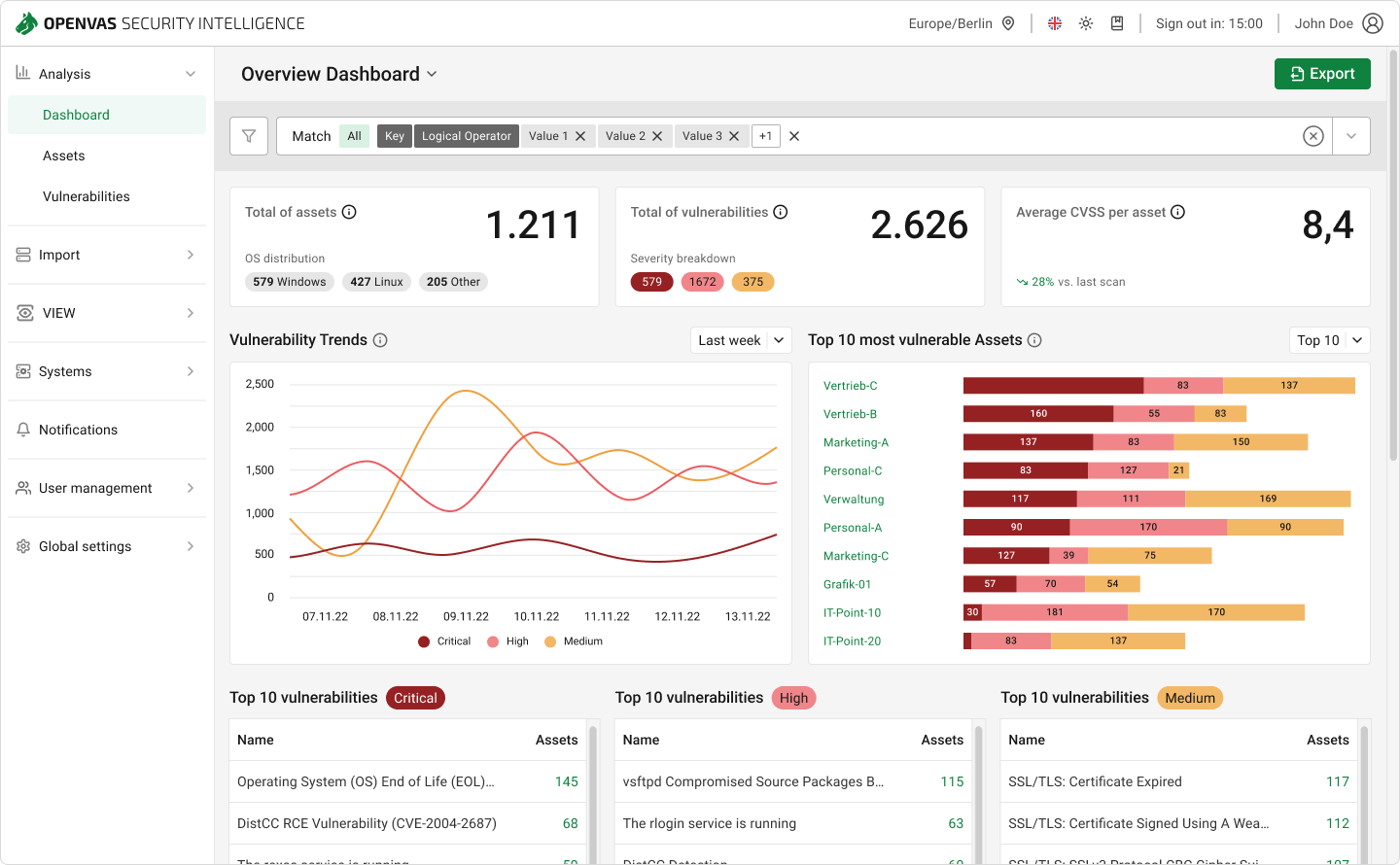
Task: Open the Vertrieb-C asset link
Action: pyautogui.click(x=851, y=386)
